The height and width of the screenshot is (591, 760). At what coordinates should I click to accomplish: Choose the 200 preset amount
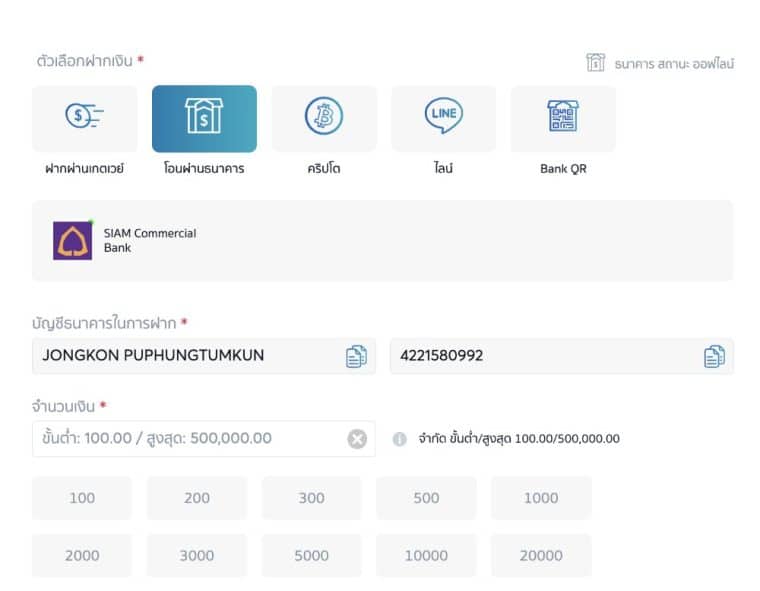[197, 498]
